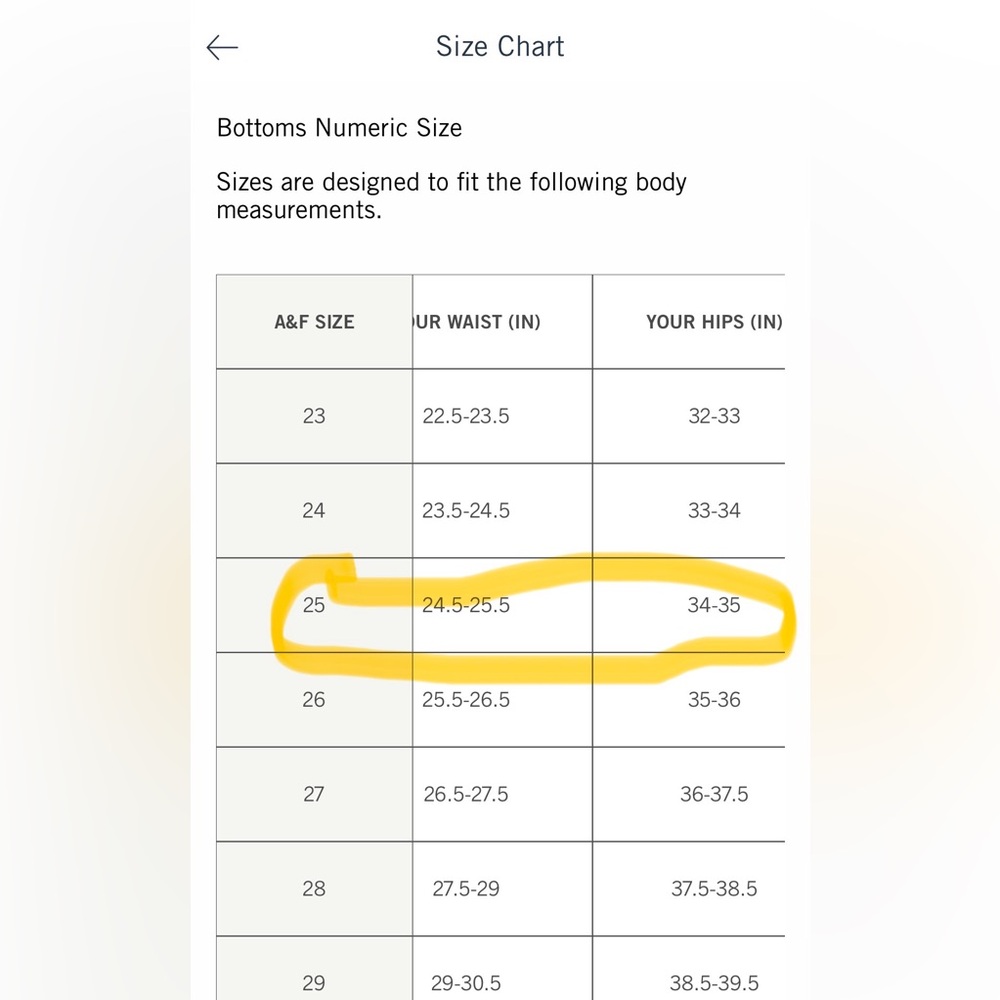Click waist measurement 27.5-29
This screenshot has width=1000, height=1000.
466,888
